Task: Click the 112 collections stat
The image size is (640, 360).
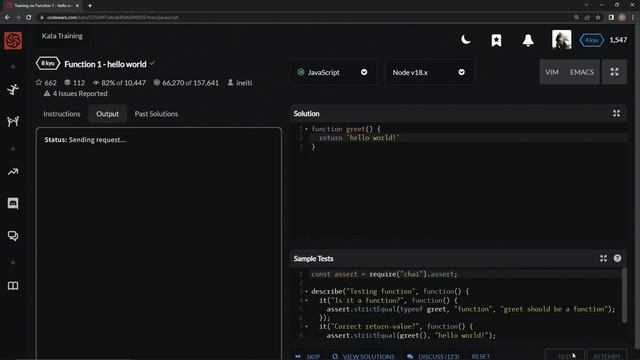Action: [x=75, y=83]
